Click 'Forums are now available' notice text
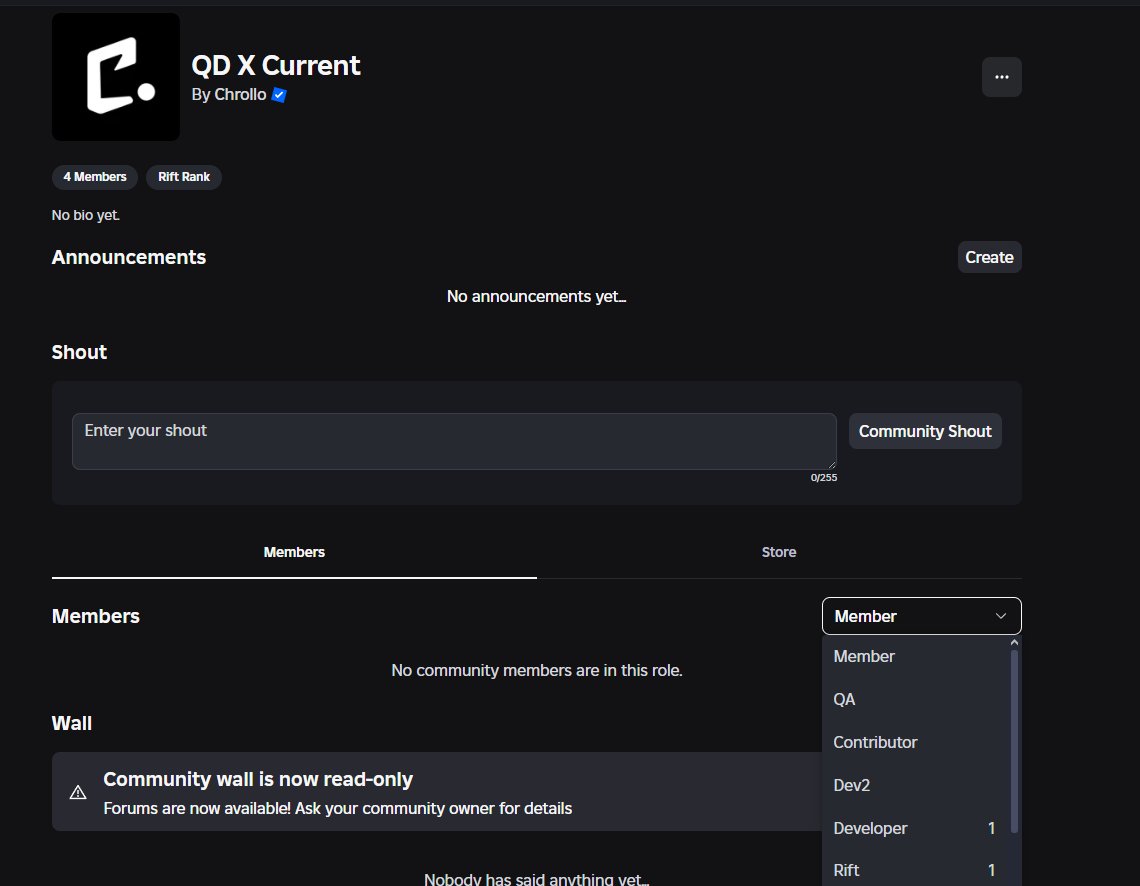The image size is (1140, 886). tap(337, 808)
